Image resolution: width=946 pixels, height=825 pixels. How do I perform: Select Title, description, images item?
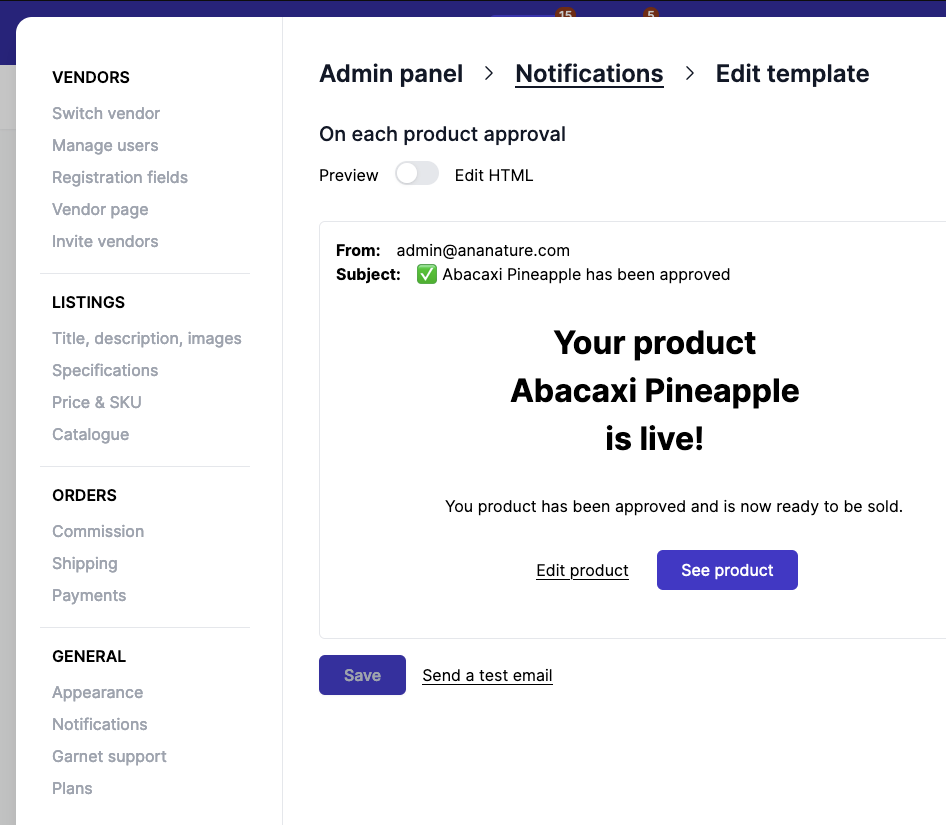click(x=147, y=338)
